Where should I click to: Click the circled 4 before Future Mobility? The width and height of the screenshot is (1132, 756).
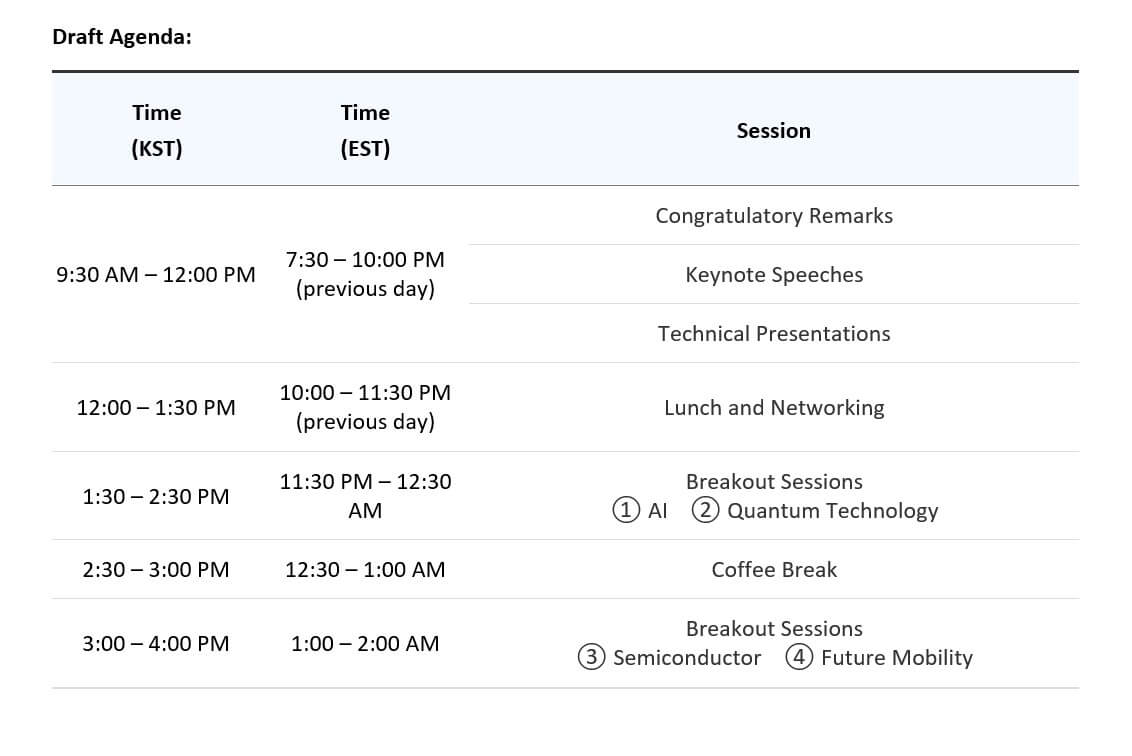click(799, 658)
